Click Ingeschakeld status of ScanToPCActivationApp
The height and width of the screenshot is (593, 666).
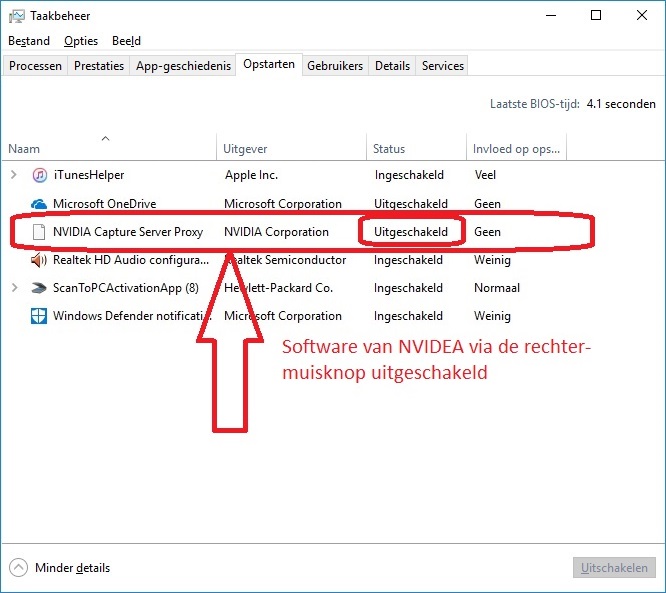(408, 288)
